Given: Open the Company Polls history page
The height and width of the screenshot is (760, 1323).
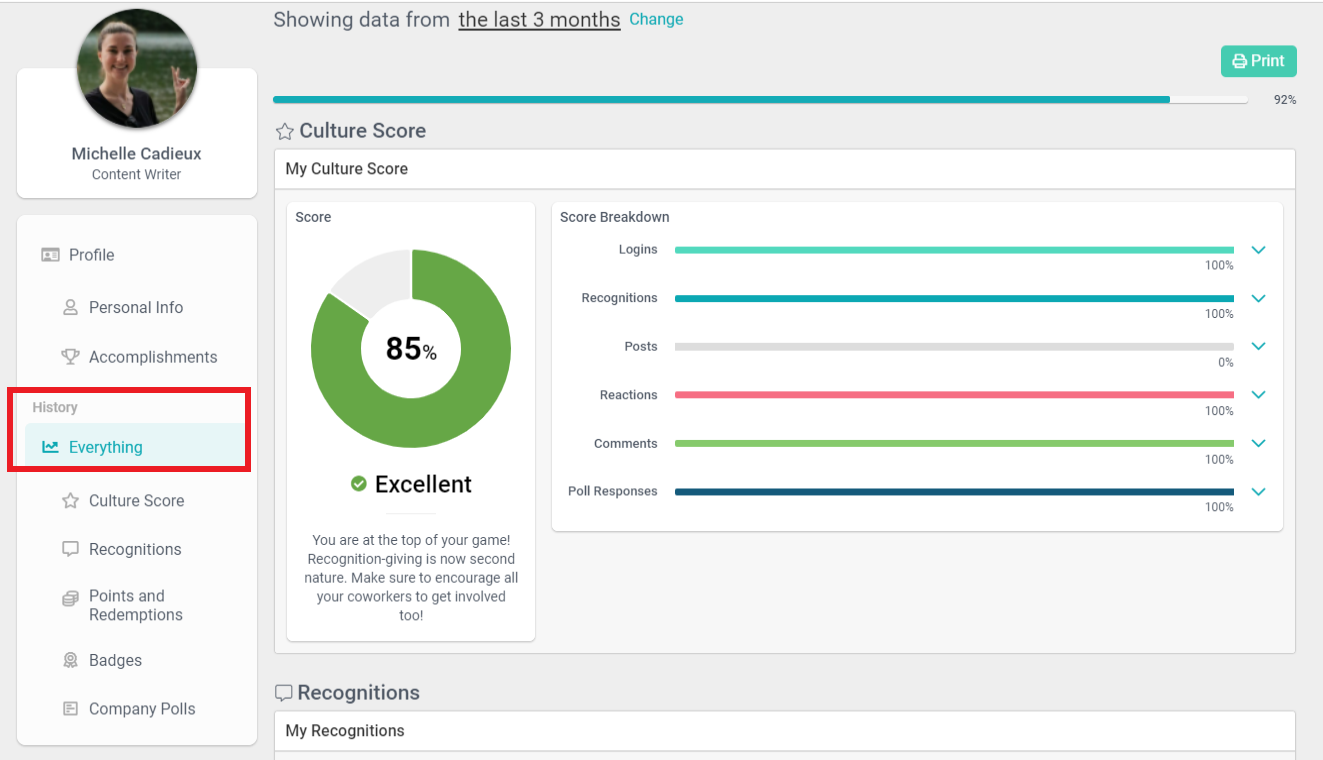Looking at the screenshot, I should tap(142, 709).
